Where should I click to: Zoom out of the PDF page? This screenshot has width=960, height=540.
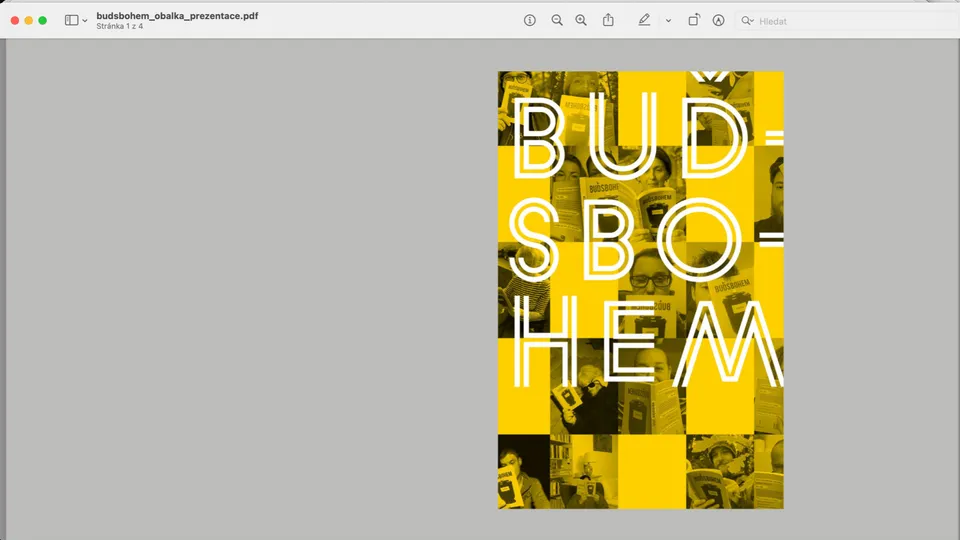557,20
